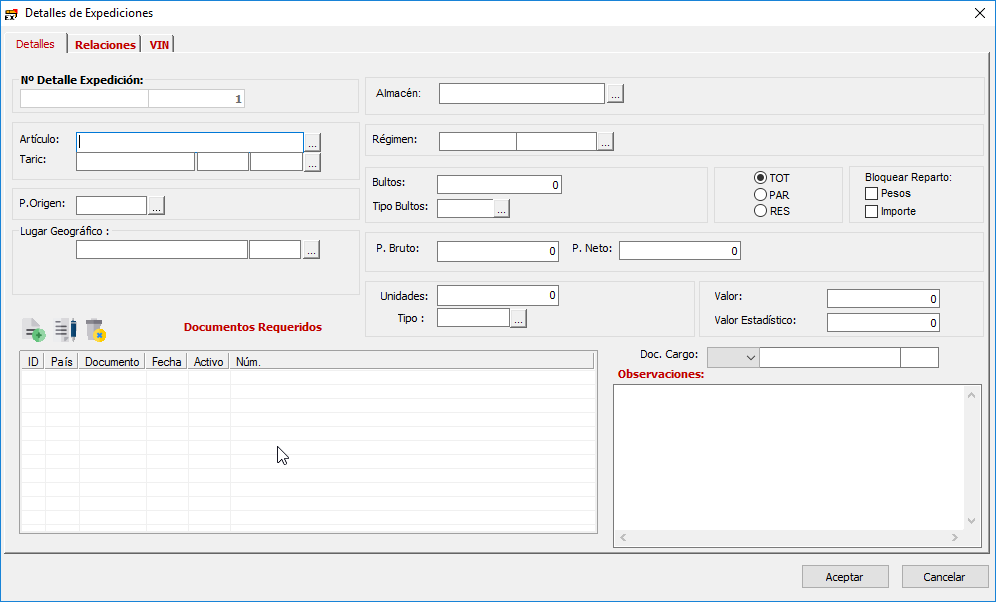Switch to the VIN tab

159,45
